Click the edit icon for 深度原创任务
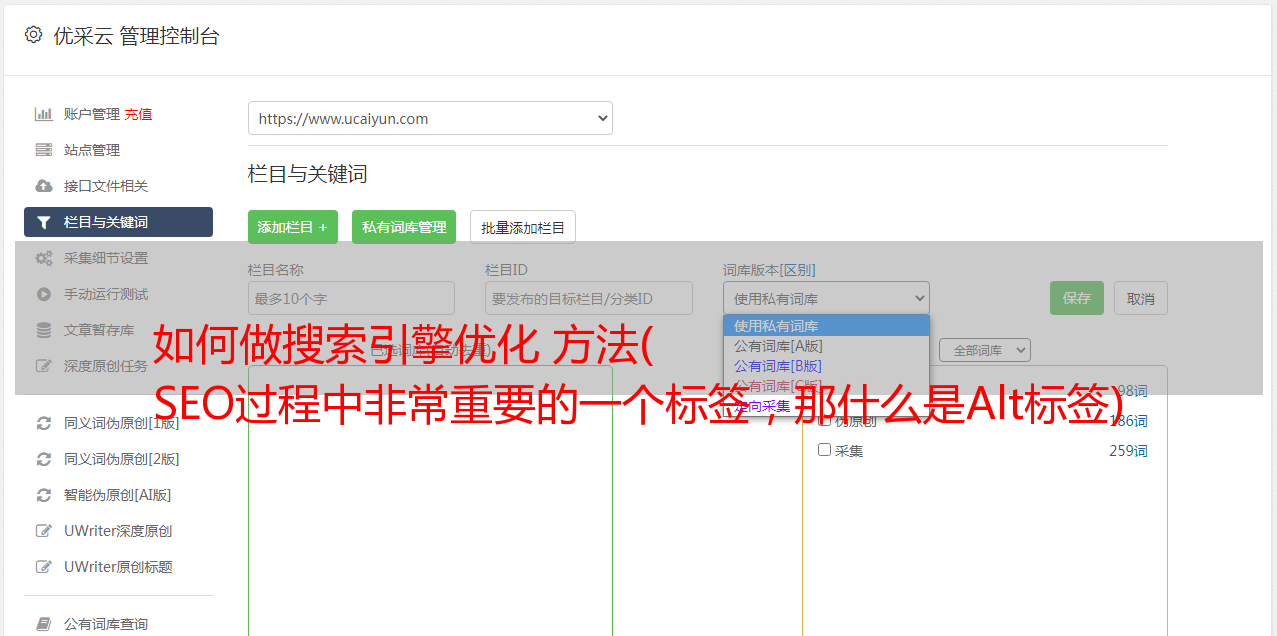Image resolution: width=1277 pixels, height=636 pixels. pos(43,366)
